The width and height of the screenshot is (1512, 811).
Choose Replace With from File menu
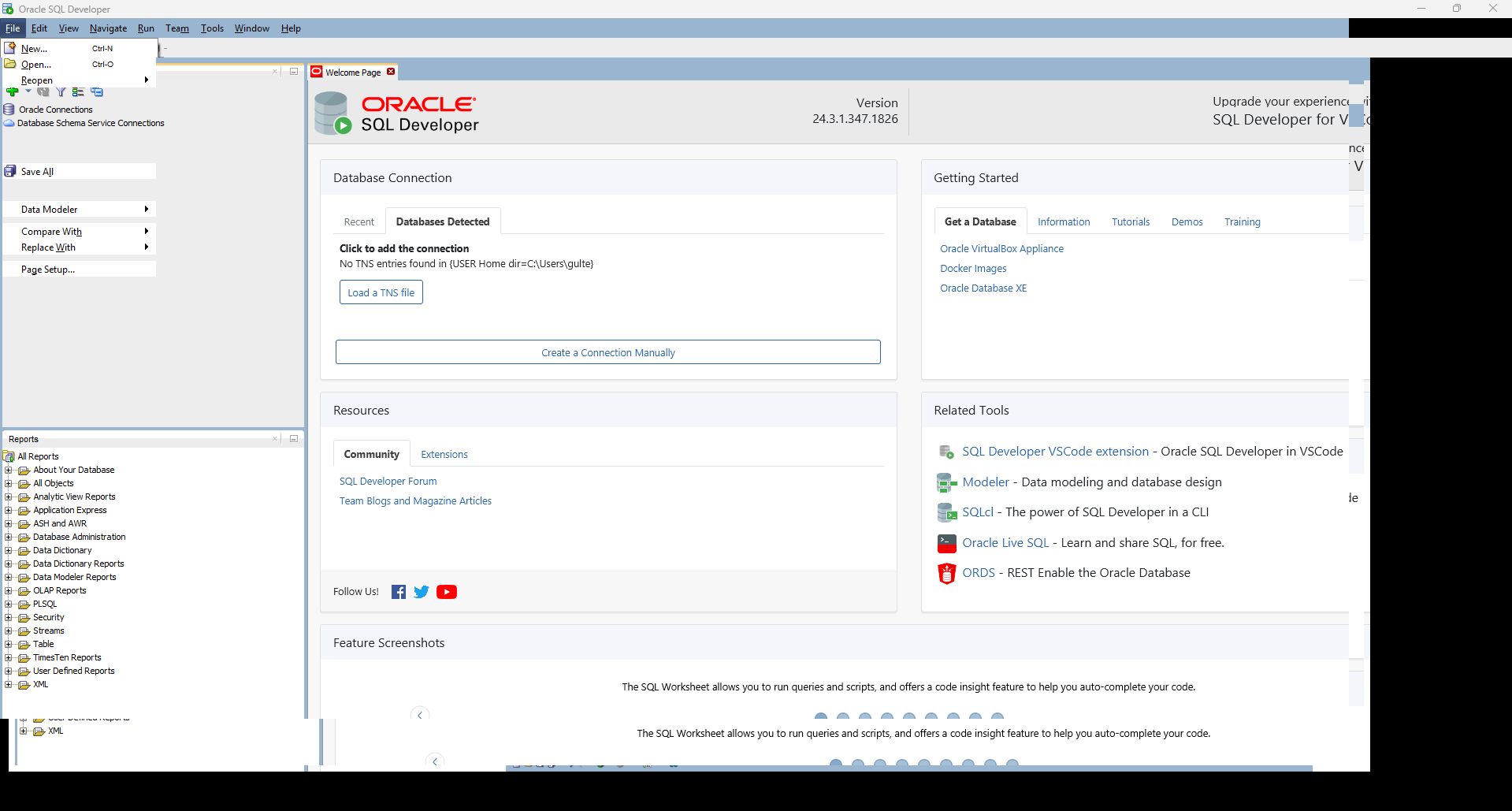(79, 247)
